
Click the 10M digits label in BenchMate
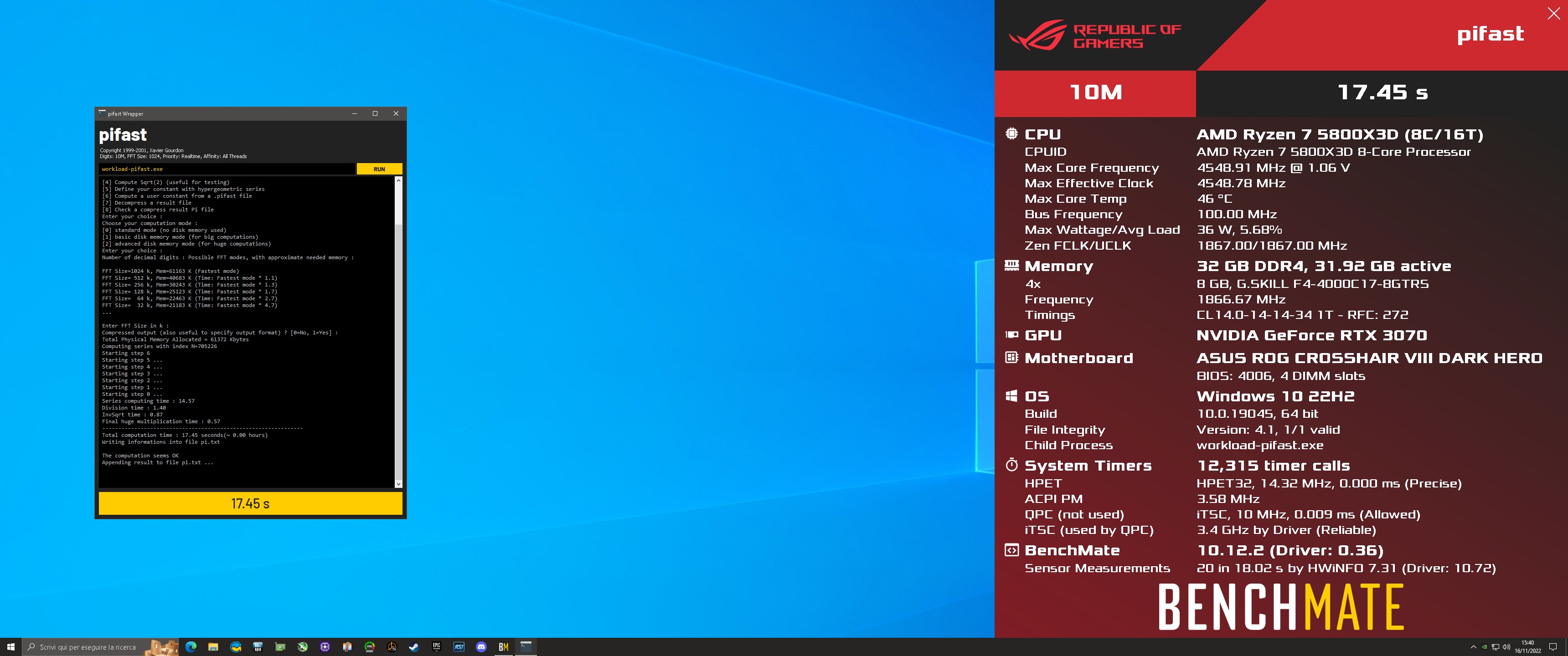(1096, 92)
